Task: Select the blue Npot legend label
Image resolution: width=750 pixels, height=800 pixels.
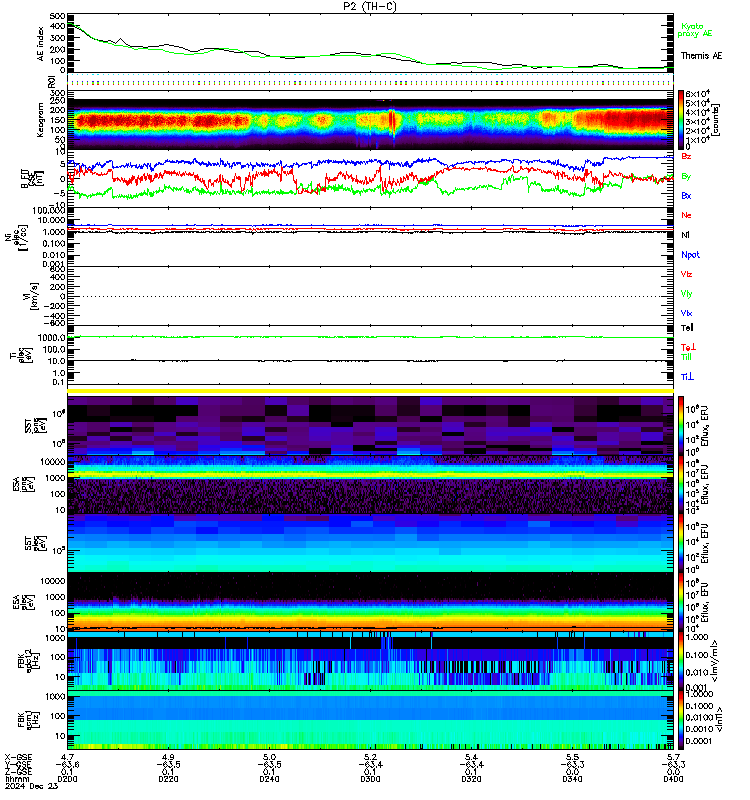Action: (x=690, y=255)
